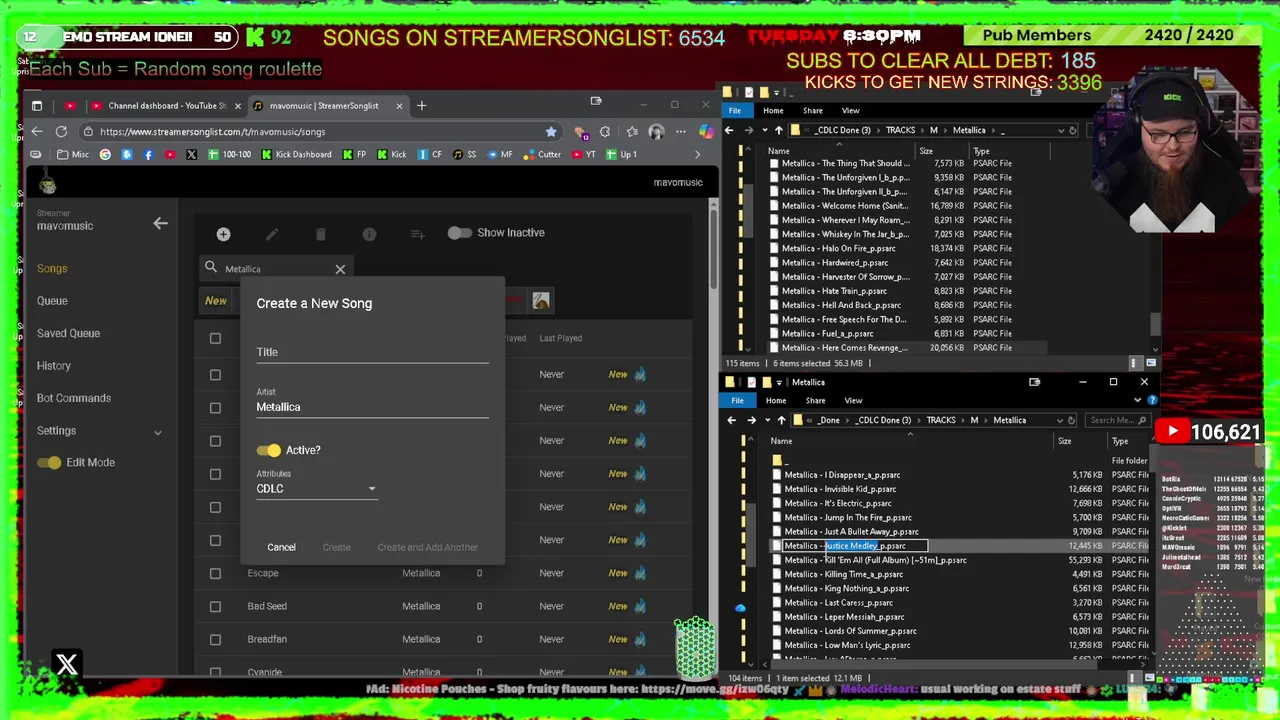The height and width of the screenshot is (720, 1280).
Task: Click the edit pencil icon in songs toolbar
Action: click(272, 234)
